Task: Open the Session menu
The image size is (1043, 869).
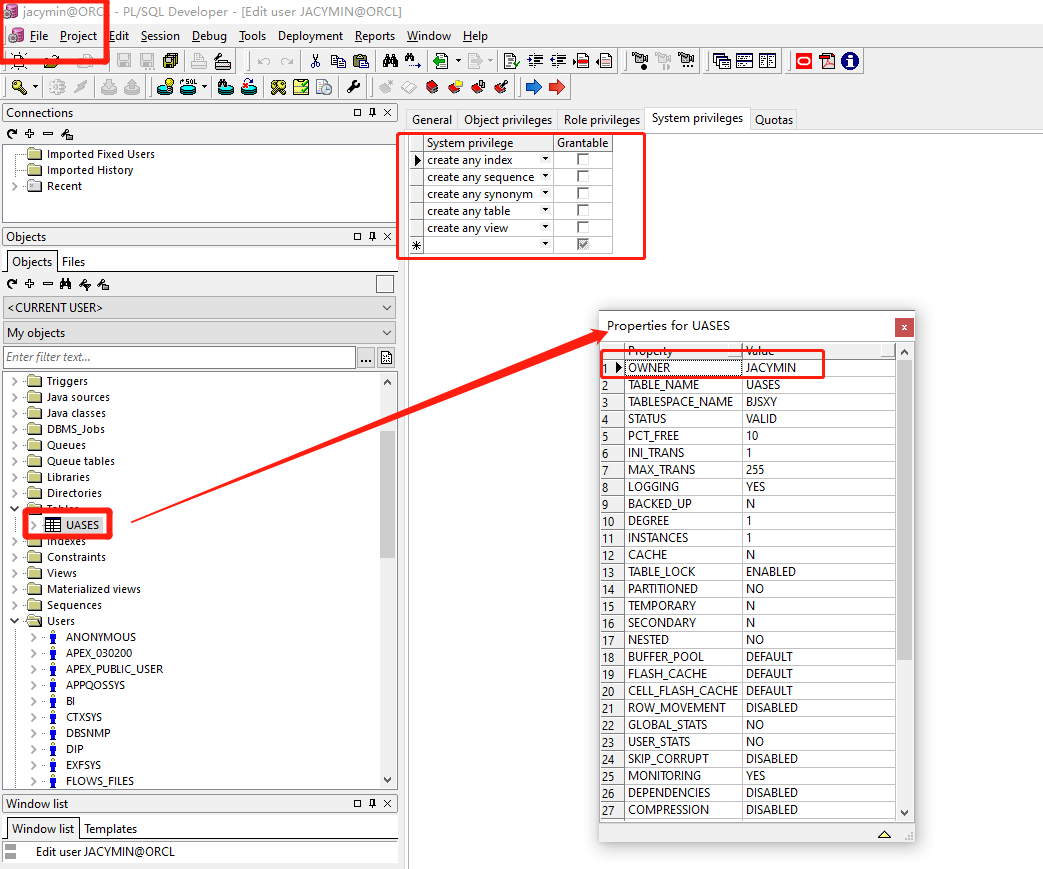Action: [160, 36]
